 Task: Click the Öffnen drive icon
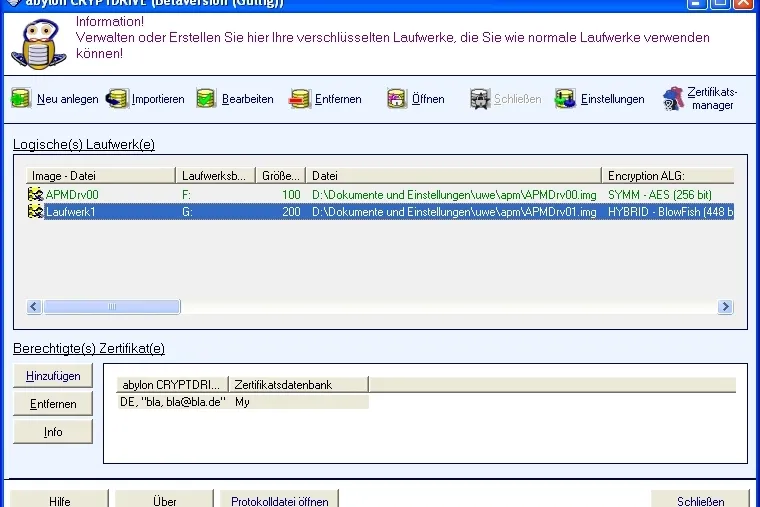pyautogui.click(x=397, y=98)
